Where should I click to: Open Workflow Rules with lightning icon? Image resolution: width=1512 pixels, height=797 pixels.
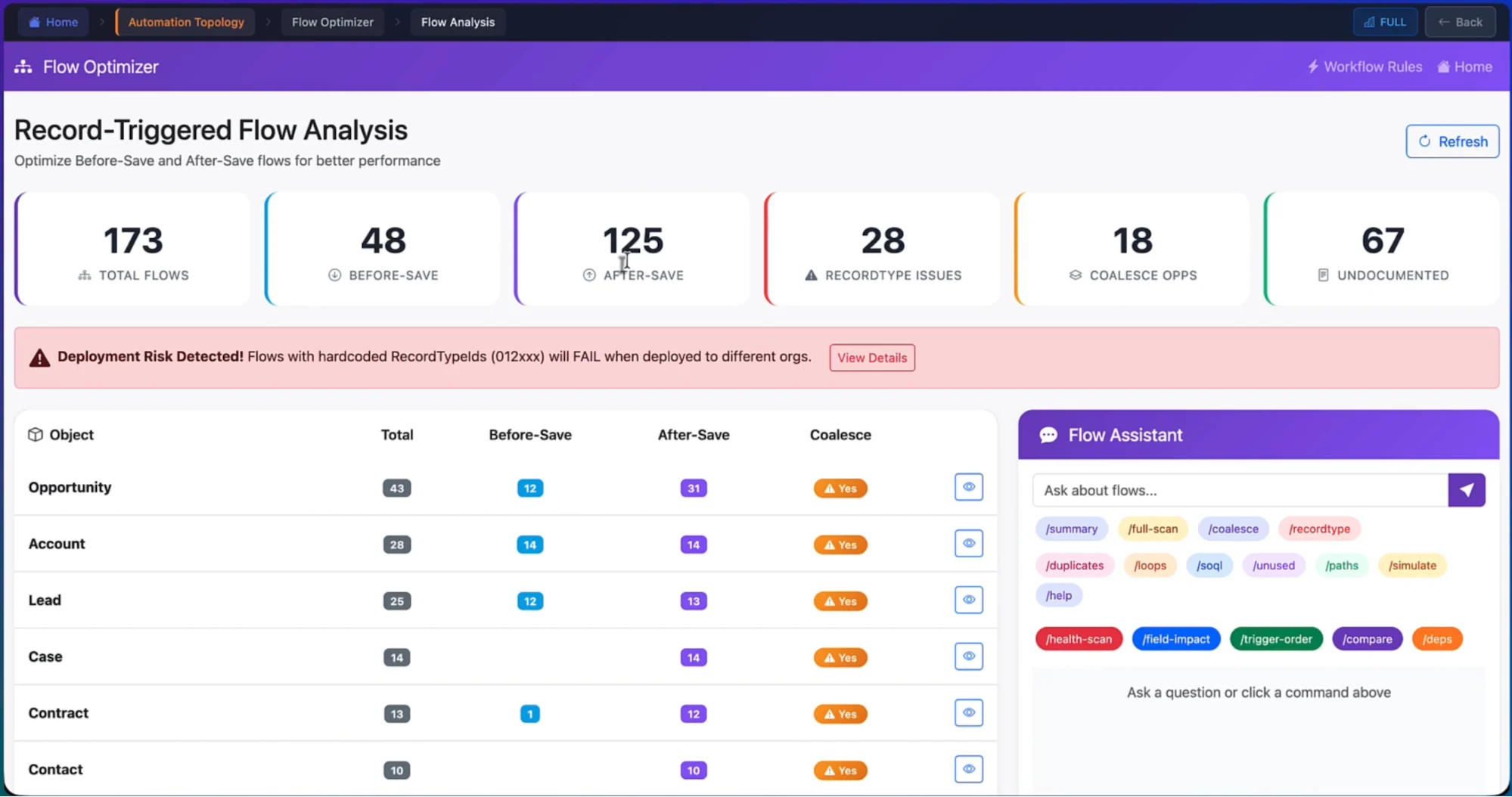1365,67
